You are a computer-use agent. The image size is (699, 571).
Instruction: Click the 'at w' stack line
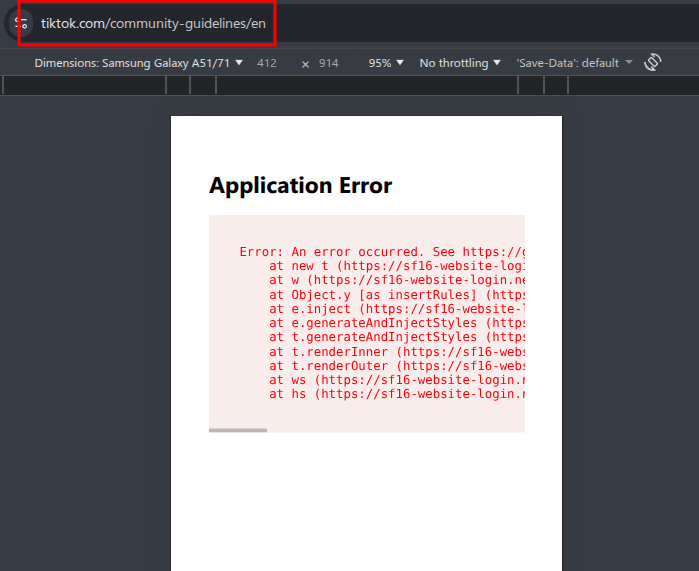coord(397,280)
